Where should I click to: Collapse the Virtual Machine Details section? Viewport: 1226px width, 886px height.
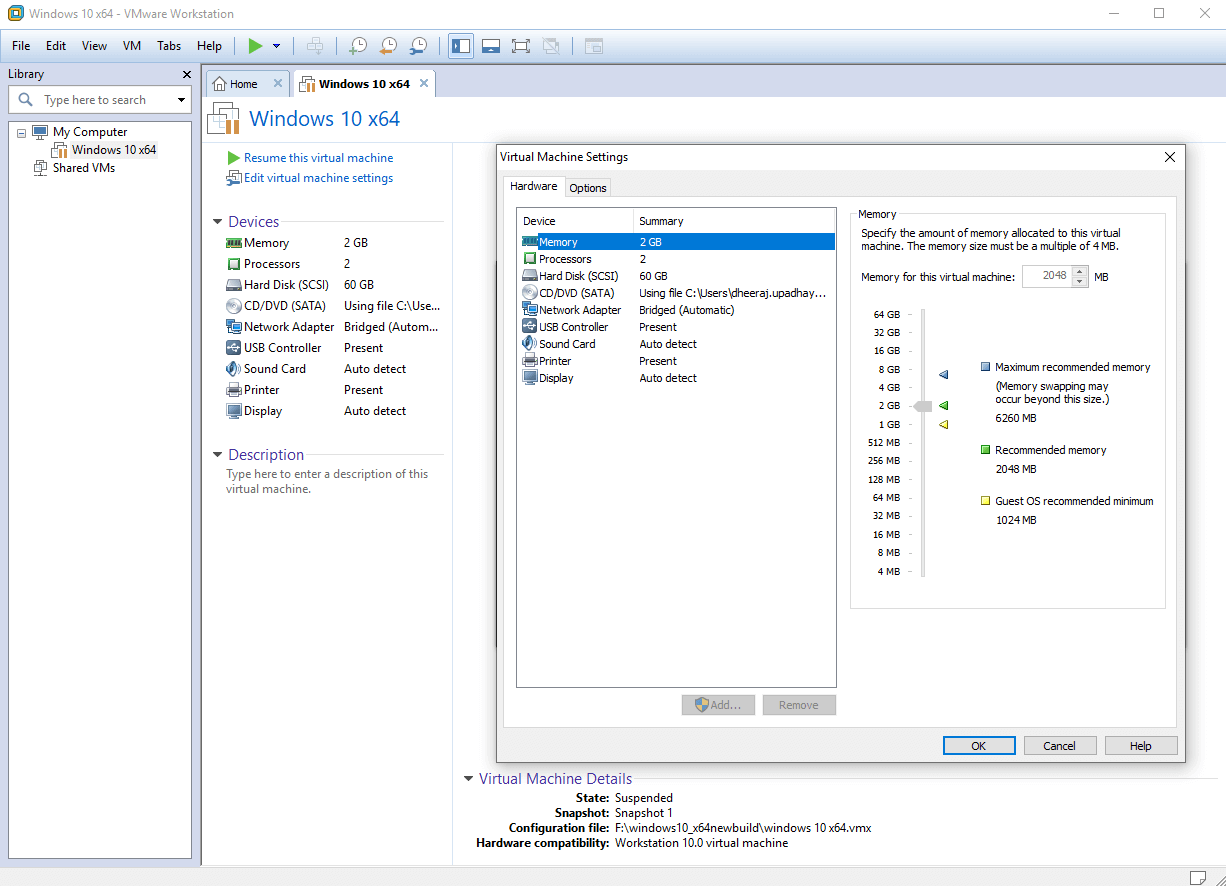pyautogui.click(x=468, y=779)
